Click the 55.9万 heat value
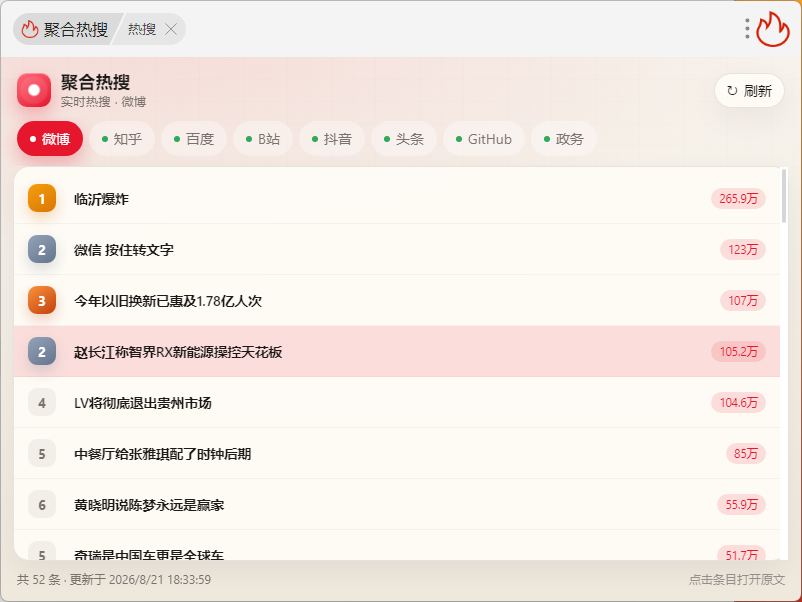Viewport: 802px width, 602px height. click(x=741, y=504)
